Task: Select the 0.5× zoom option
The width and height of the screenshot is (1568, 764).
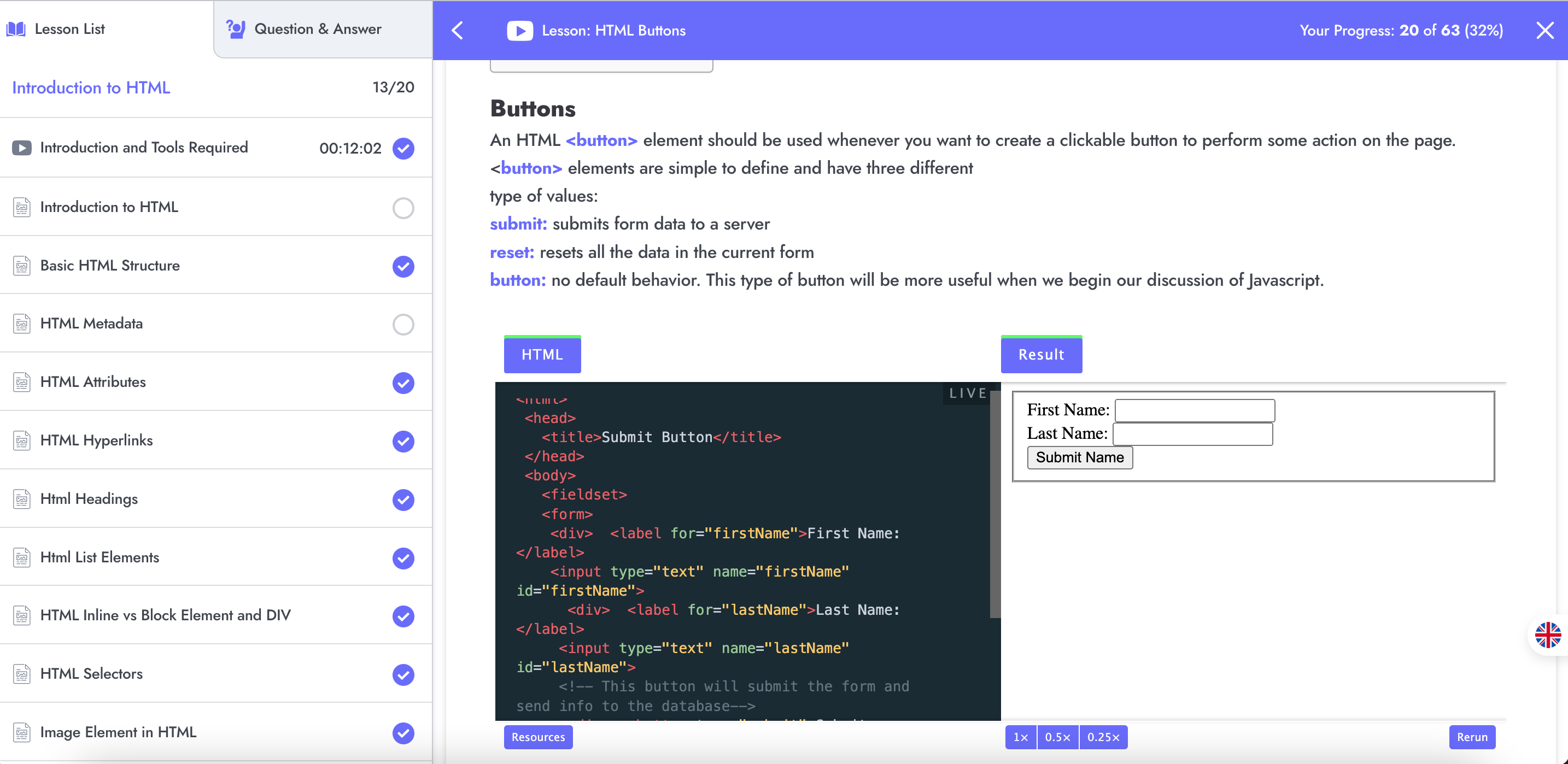Action: 1057,737
